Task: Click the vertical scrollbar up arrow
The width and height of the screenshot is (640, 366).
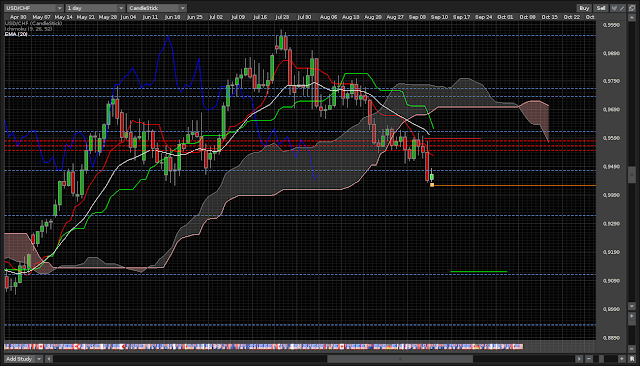Action: pos(632,18)
